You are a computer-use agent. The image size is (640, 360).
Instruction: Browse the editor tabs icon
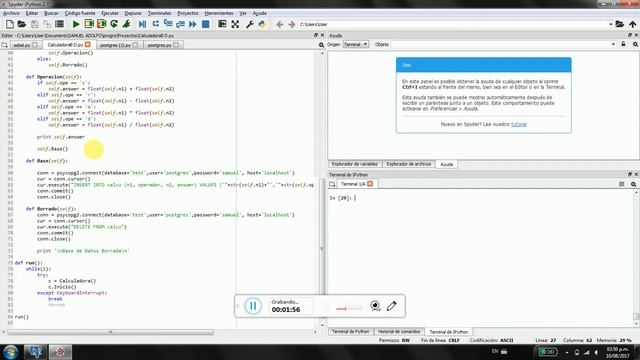click(x=4, y=45)
